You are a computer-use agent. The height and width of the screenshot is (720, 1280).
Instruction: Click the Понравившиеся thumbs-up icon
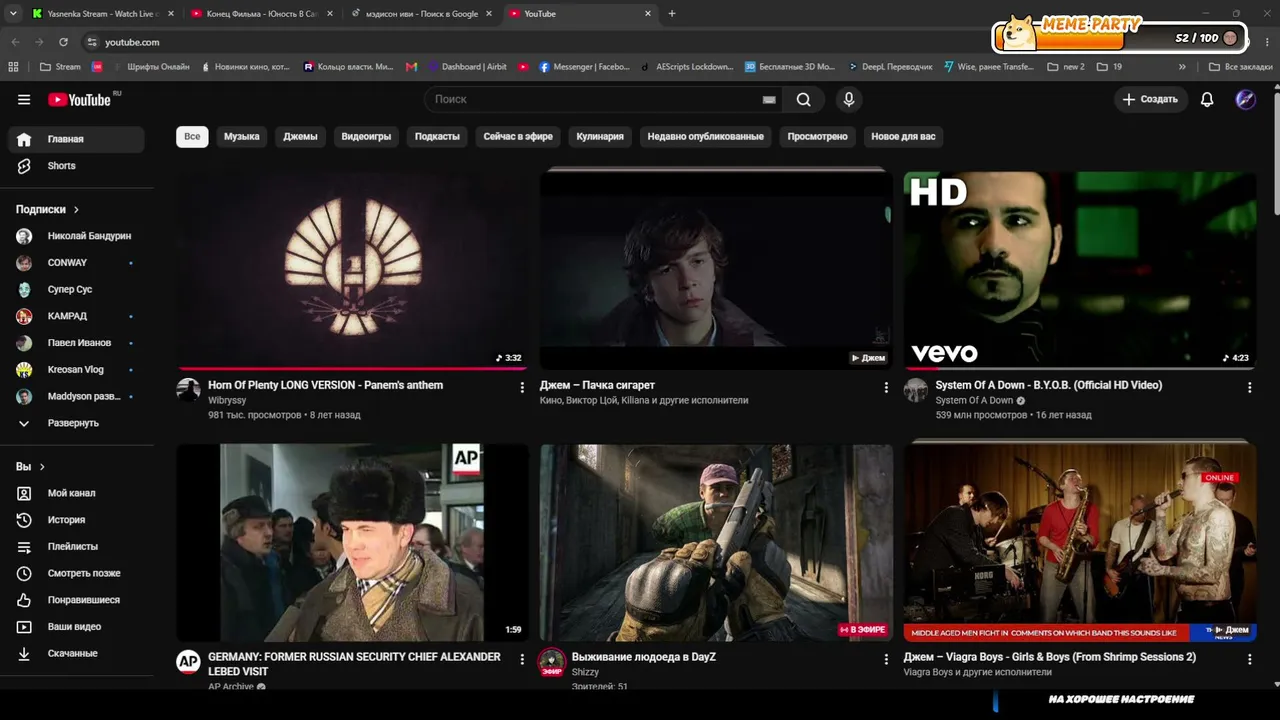click(x=24, y=600)
